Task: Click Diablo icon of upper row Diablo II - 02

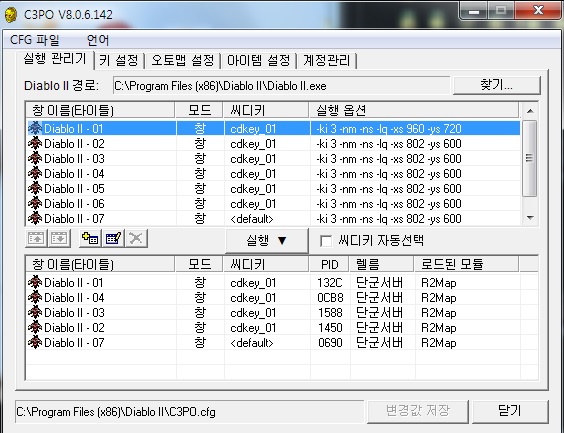Action: (35, 143)
